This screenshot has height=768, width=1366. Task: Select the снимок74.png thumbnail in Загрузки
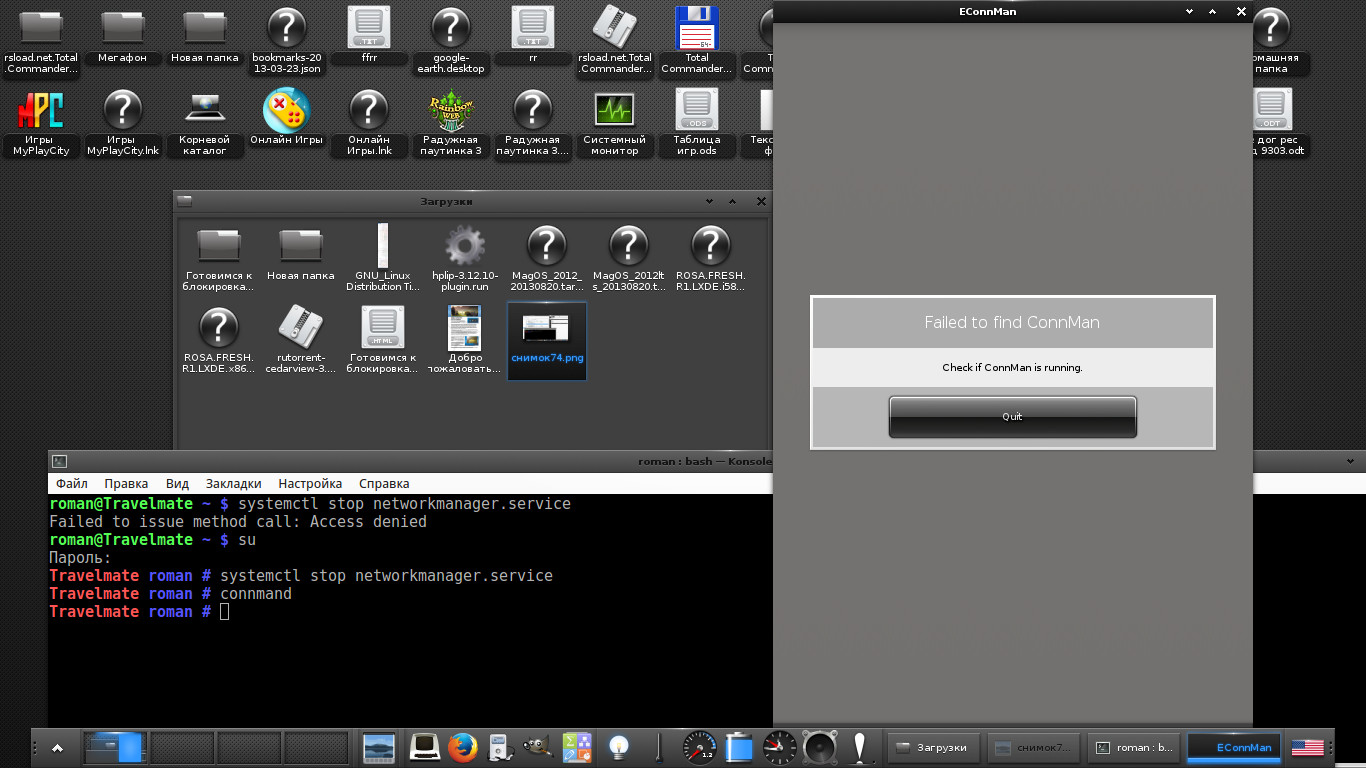[x=547, y=341]
